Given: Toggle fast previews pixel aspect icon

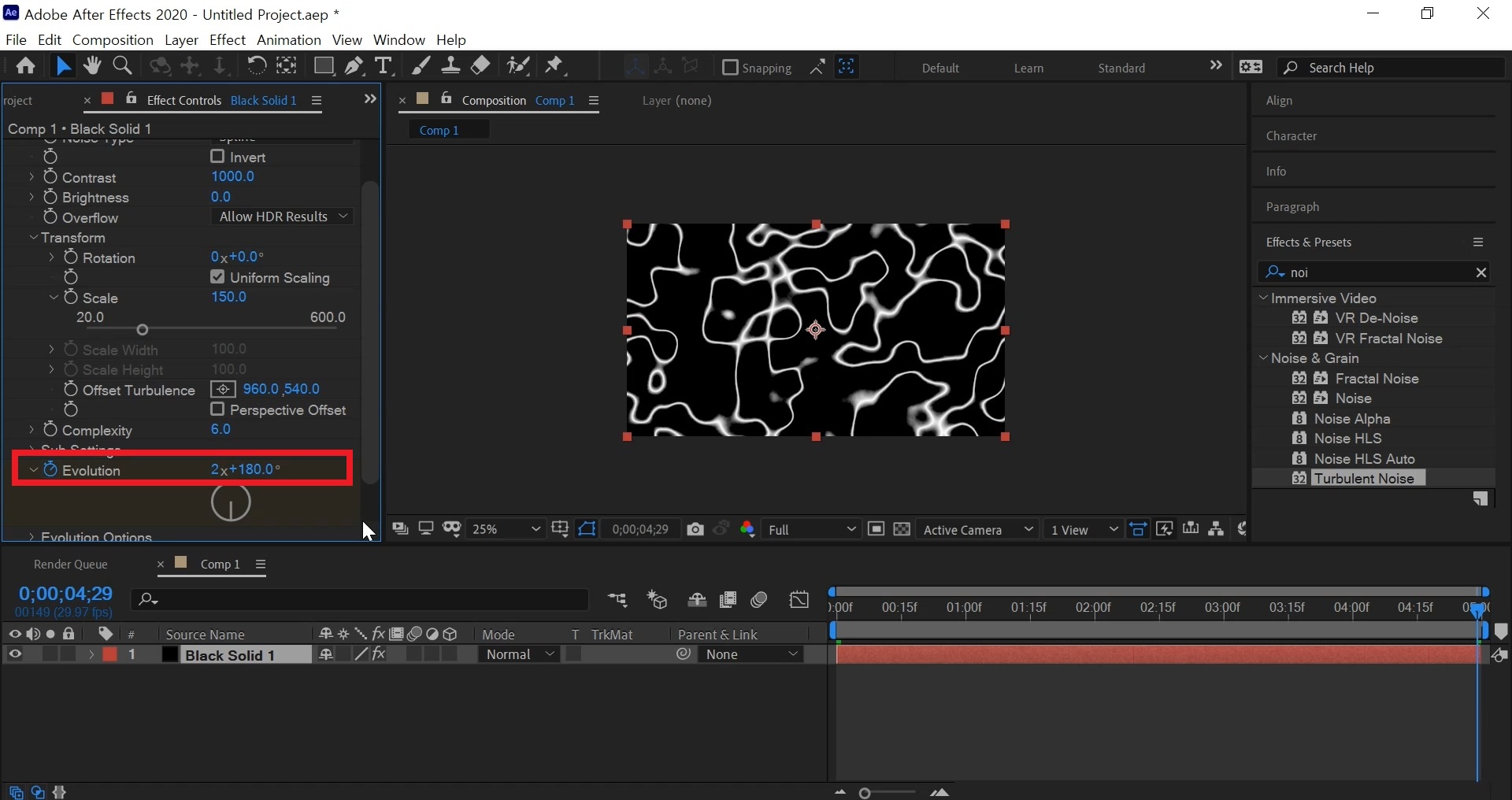Looking at the screenshot, I should (1164, 529).
